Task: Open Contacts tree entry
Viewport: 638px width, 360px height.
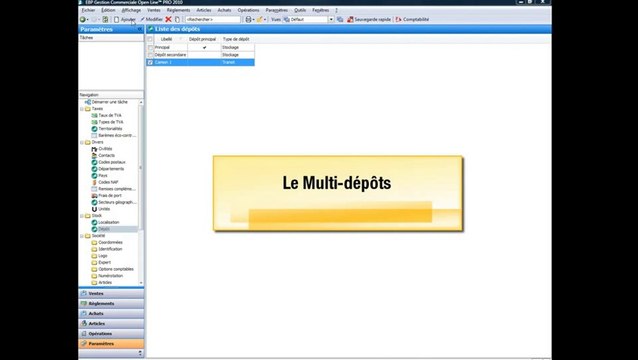Action: (x=103, y=155)
